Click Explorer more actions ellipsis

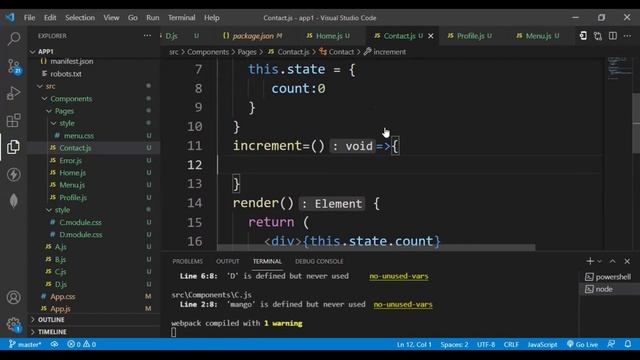click(147, 36)
